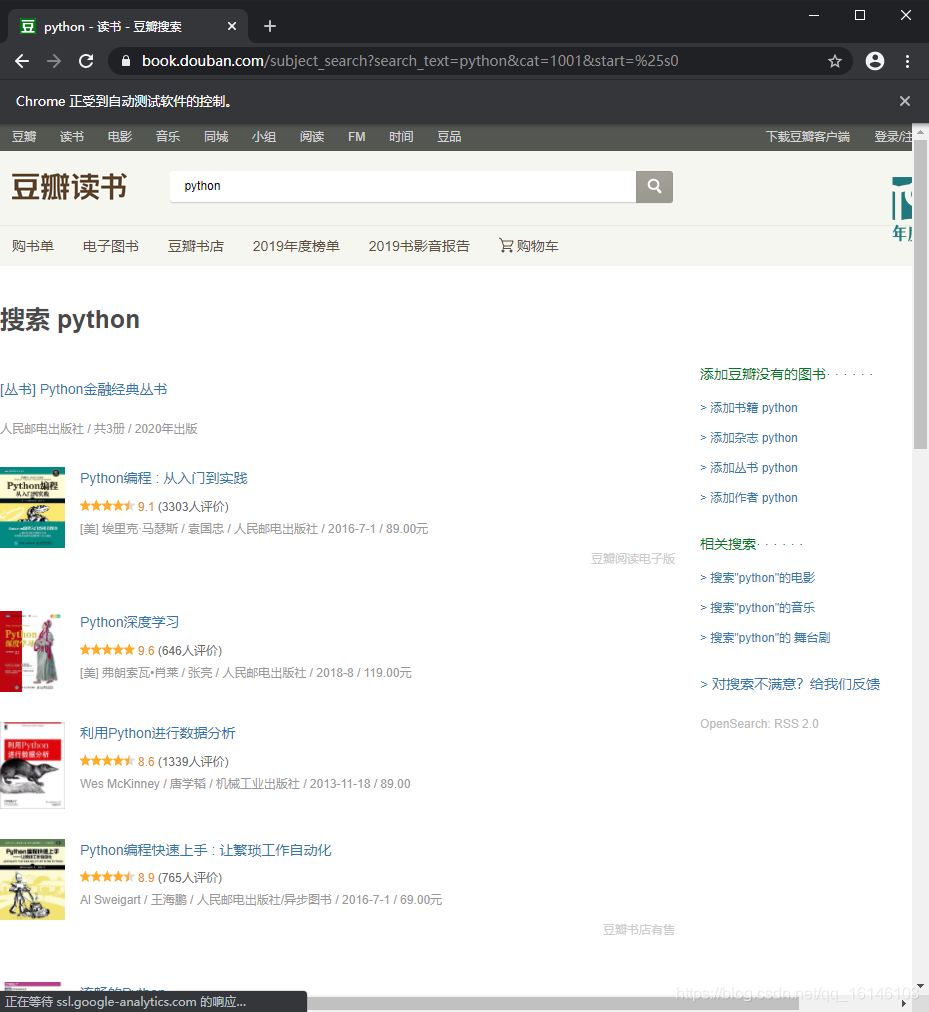The height and width of the screenshot is (1012, 929).
Task: Open 阅读 in top navigation
Action: [312, 137]
